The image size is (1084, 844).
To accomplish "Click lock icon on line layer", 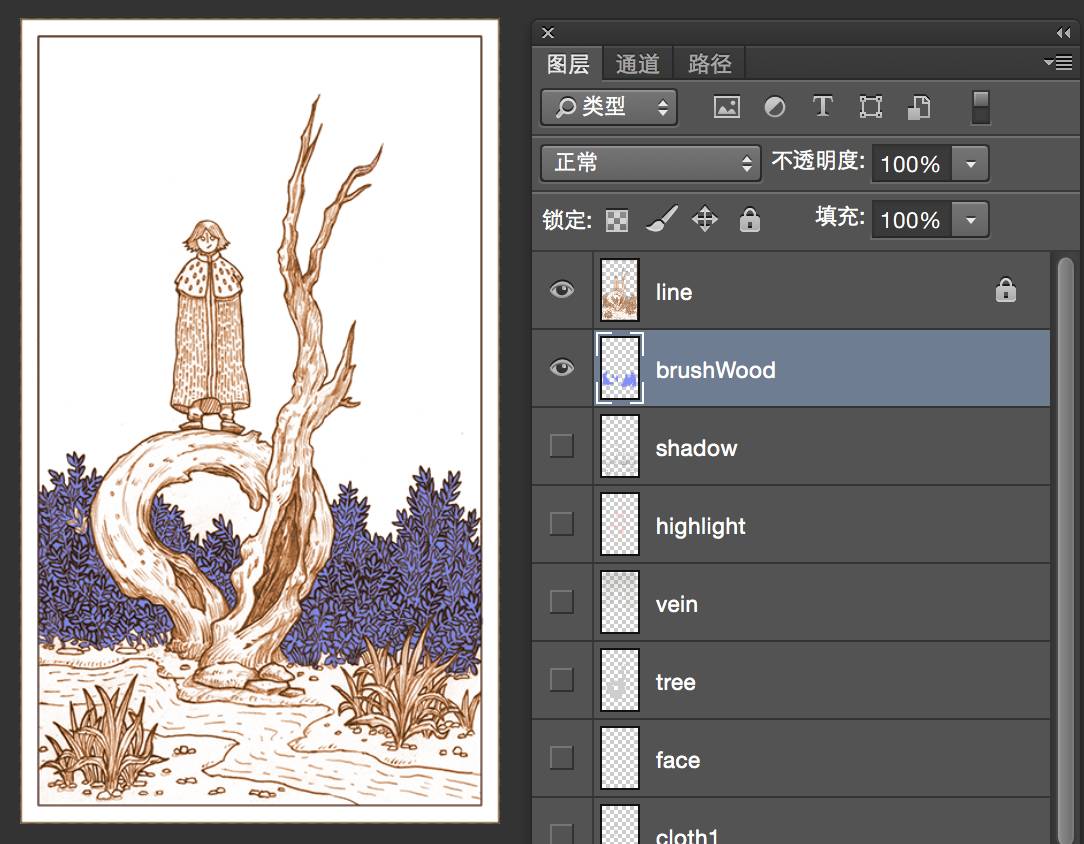I will pyautogui.click(x=1005, y=290).
